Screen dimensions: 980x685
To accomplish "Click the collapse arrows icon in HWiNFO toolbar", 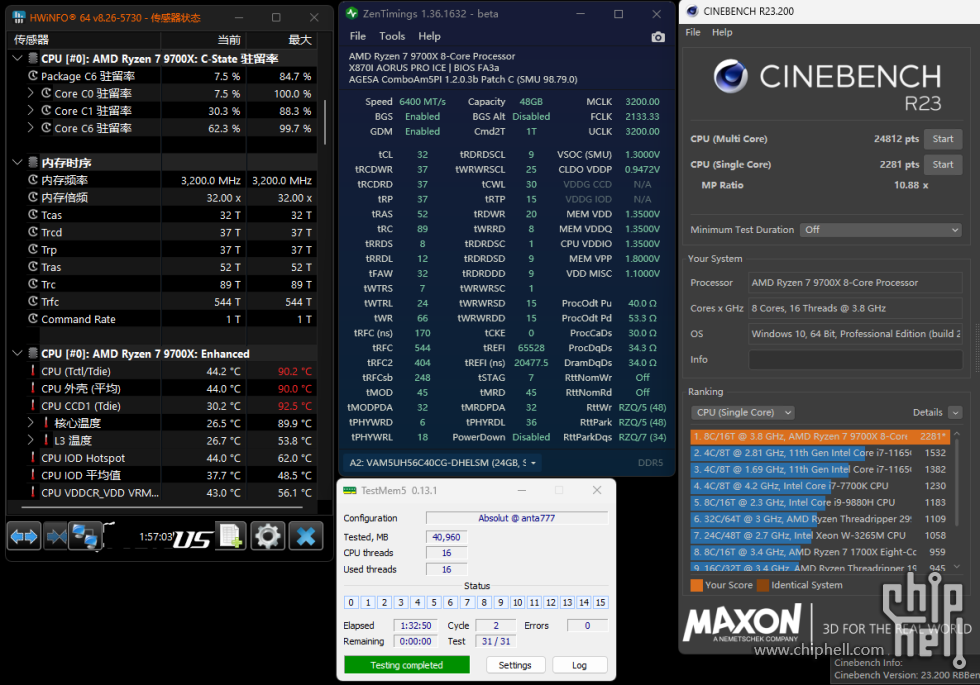I will coord(56,536).
